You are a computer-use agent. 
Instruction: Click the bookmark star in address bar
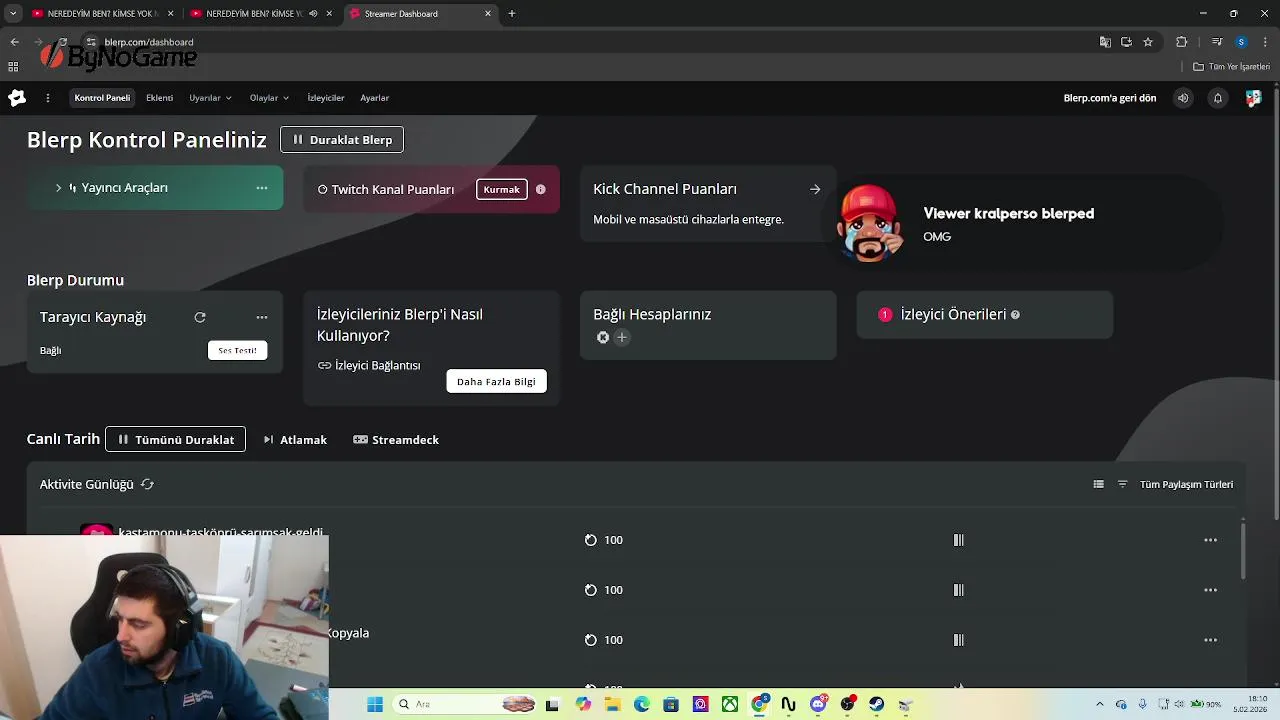tap(1148, 42)
